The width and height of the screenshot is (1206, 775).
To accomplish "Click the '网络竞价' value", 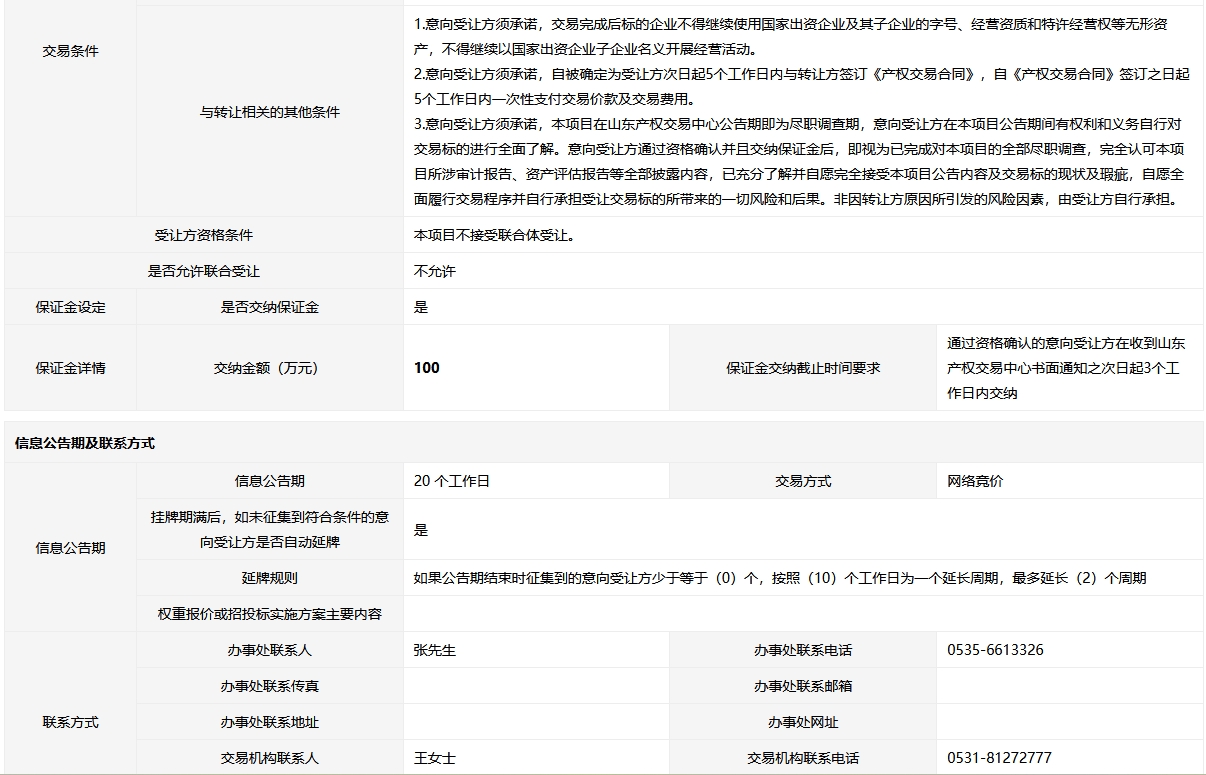I will point(975,481).
